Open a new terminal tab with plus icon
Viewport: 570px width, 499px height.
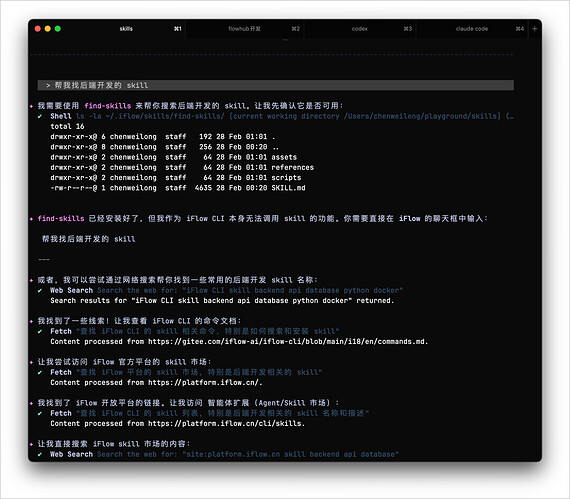(534, 29)
